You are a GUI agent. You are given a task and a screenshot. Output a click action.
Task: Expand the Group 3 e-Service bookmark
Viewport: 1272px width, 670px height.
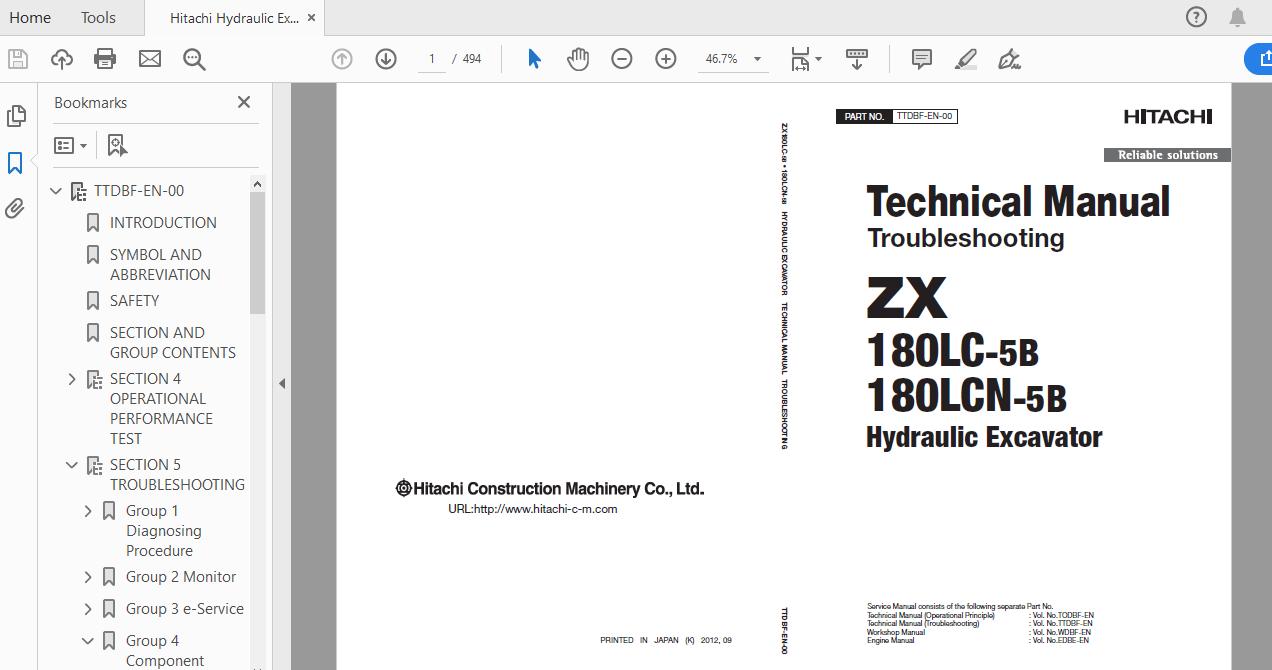88,609
